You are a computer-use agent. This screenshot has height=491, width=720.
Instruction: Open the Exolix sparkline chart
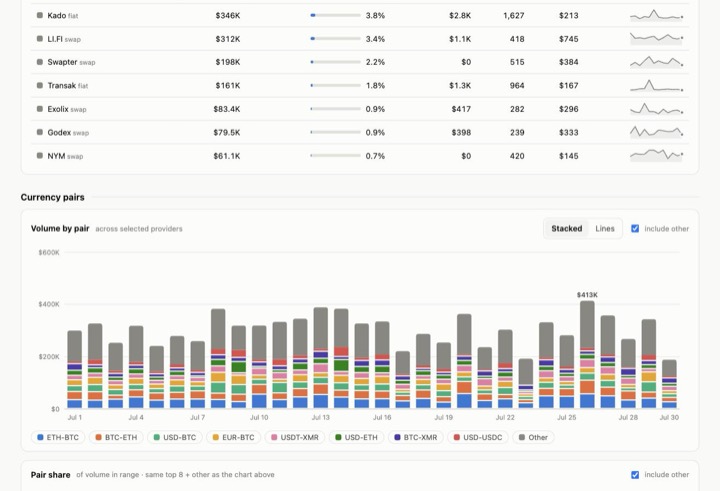pyautogui.click(x=657, y=109)
